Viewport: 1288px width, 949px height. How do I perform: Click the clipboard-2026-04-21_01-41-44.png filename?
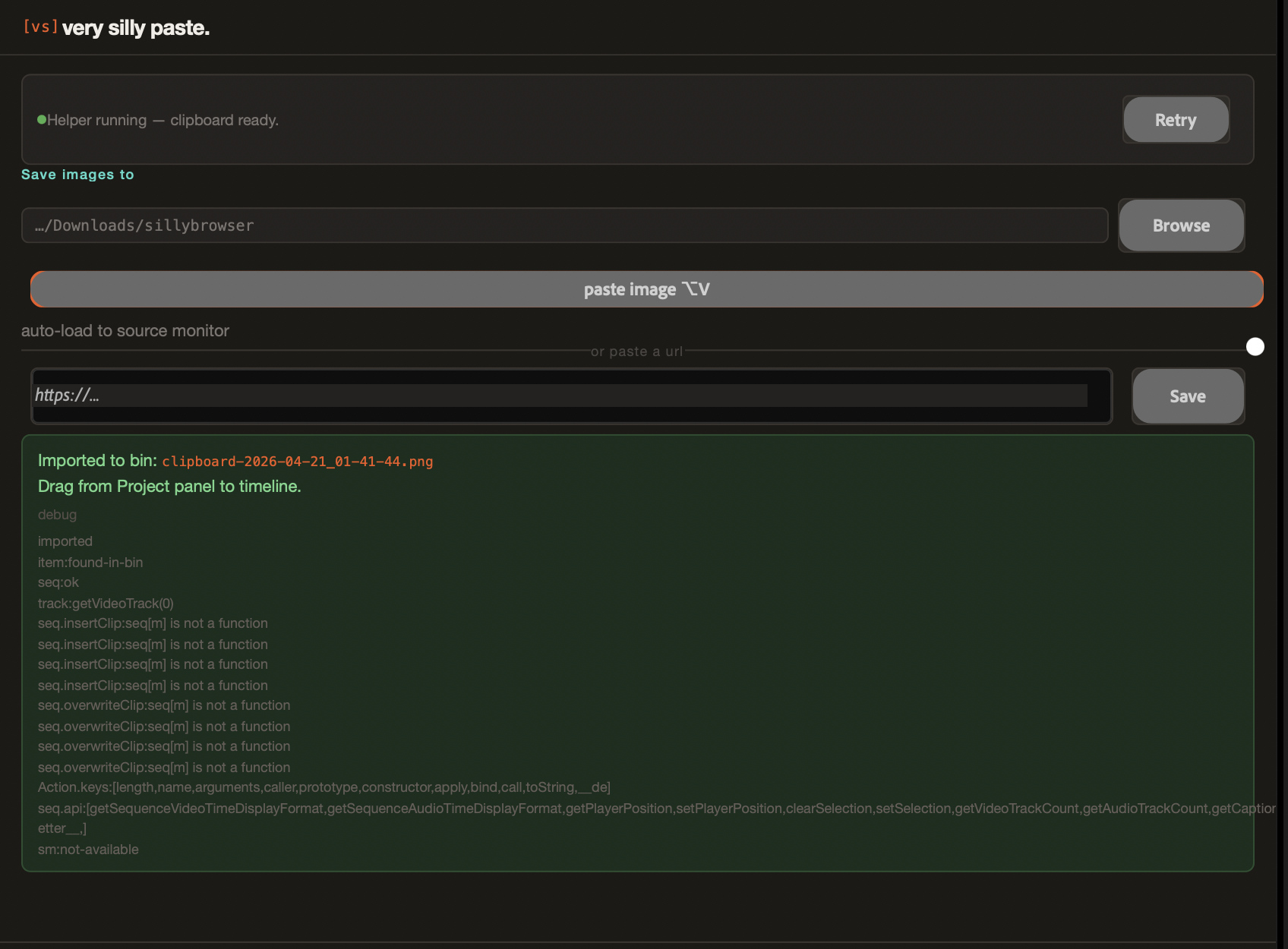298,462
